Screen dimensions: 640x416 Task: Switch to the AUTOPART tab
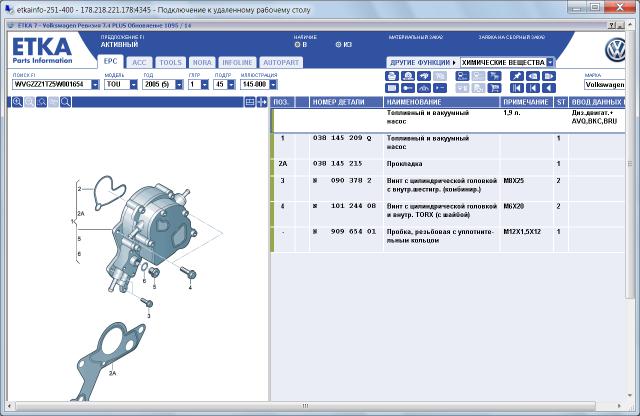pos(281,62)
